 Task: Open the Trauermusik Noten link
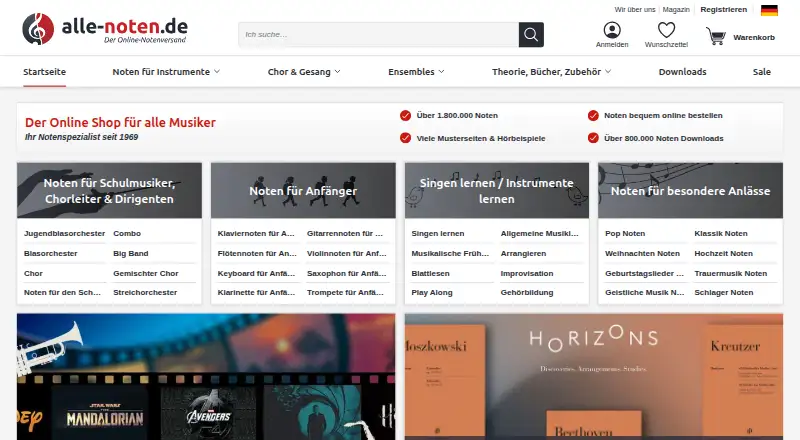pos(731,273)
